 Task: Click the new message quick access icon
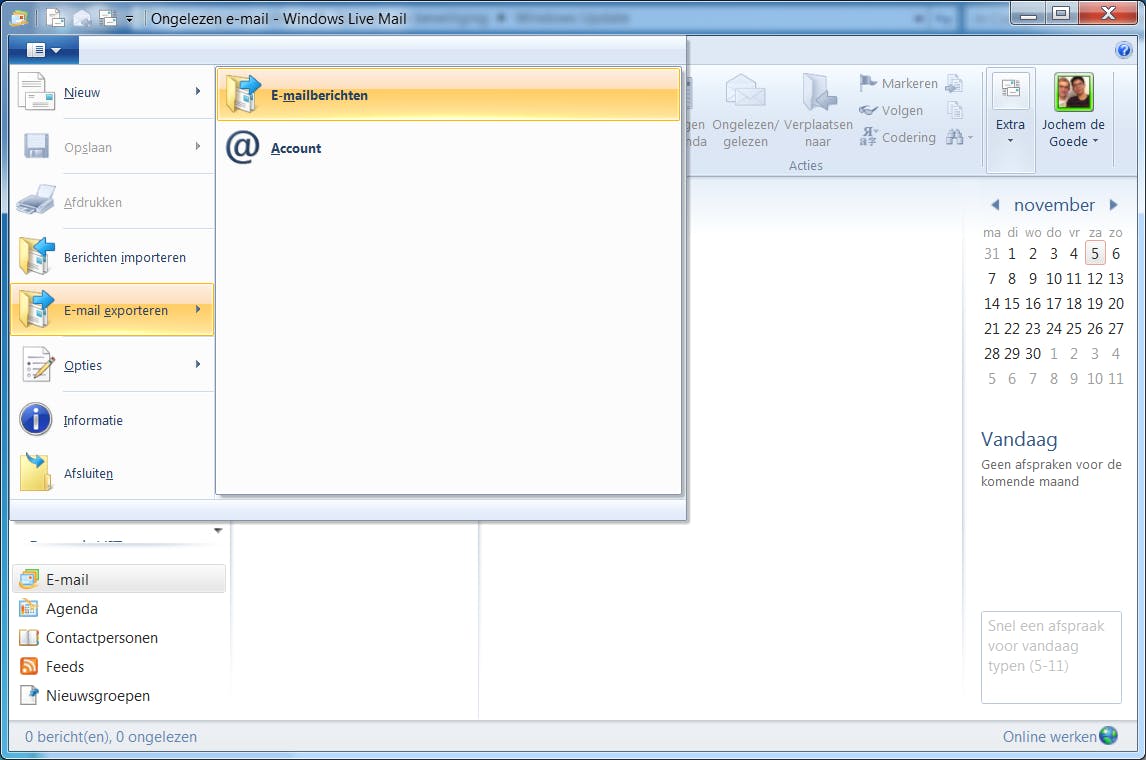point(55,18)
